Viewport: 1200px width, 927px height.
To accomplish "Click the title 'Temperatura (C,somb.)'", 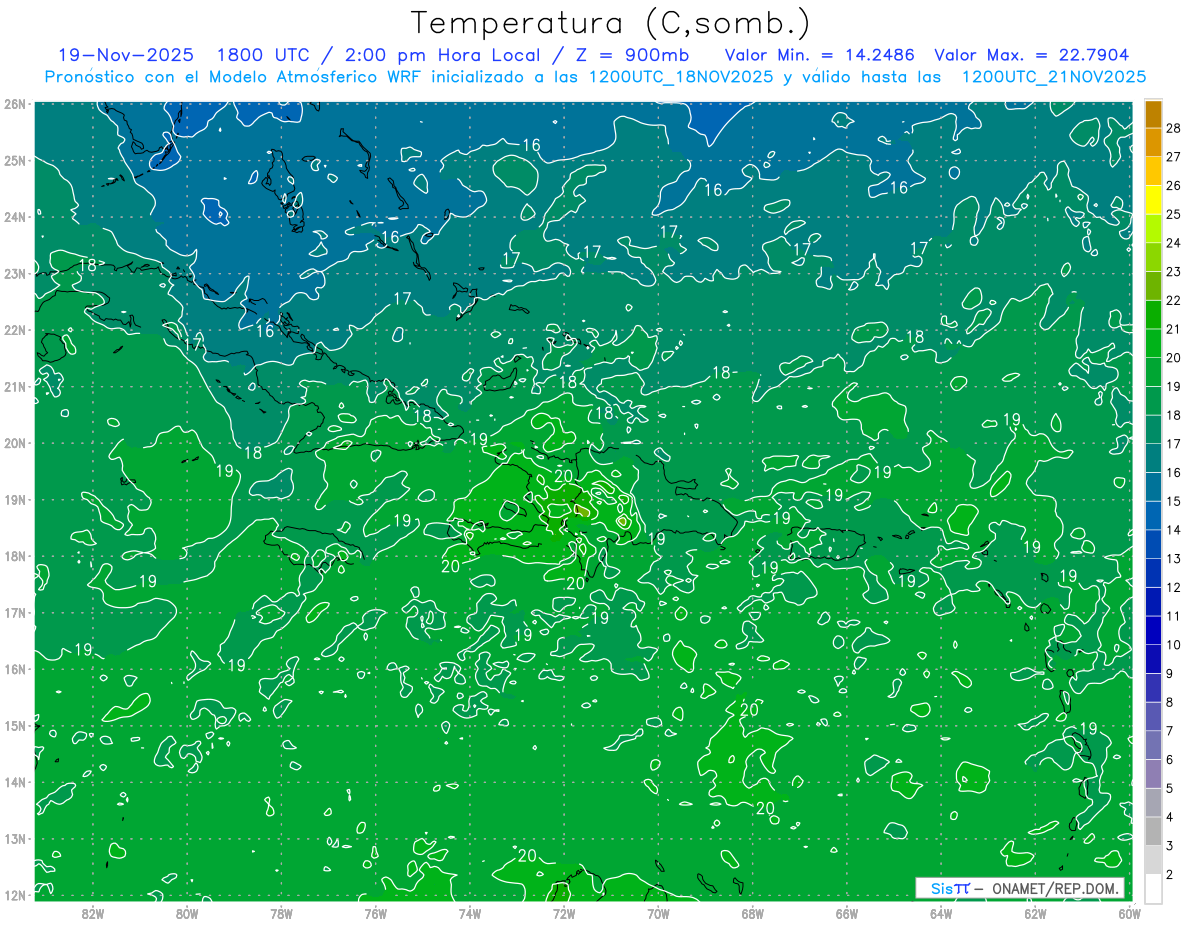I will 611,23.
